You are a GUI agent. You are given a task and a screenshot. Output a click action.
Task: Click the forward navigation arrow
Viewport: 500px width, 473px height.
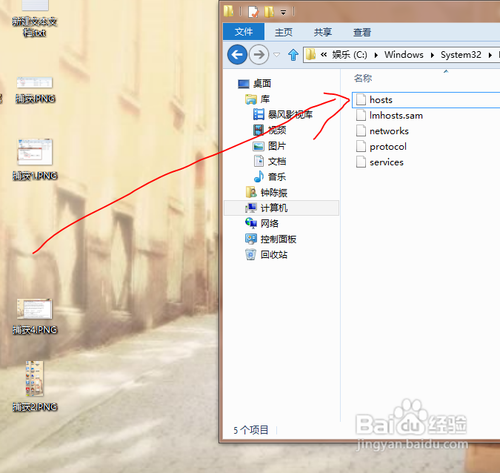click(x=259, y=54)
